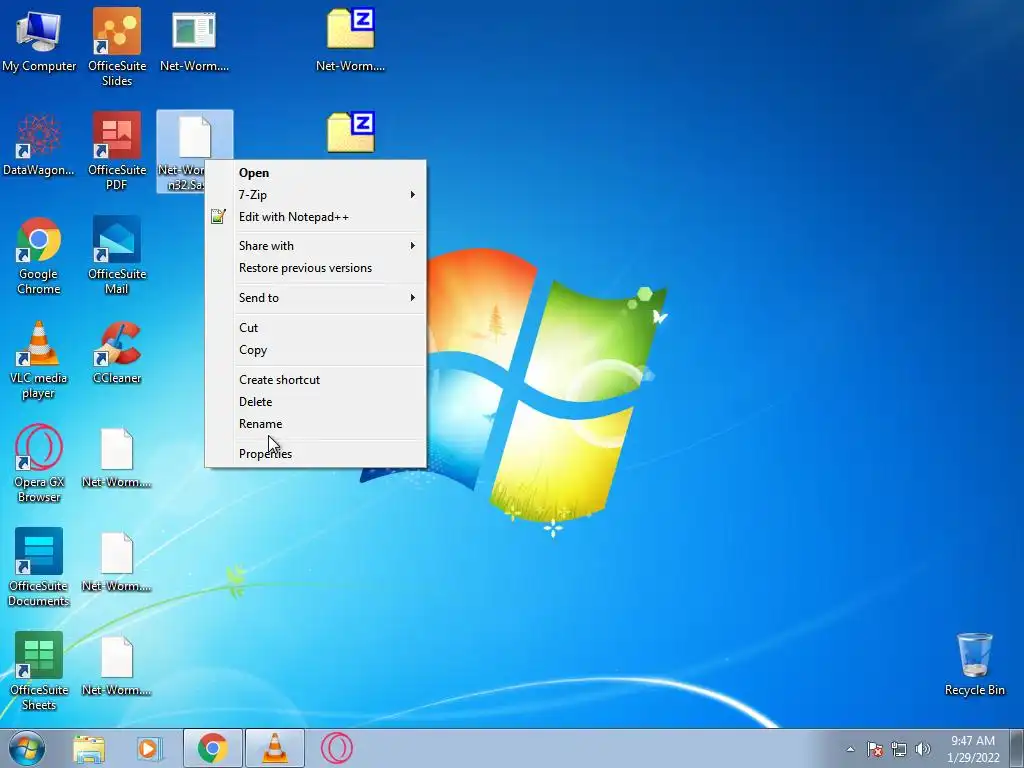Viewport: 1024px width, 768px height.
Task: Launch Windows Media Player from the taskbar
Action: point(148,748)
